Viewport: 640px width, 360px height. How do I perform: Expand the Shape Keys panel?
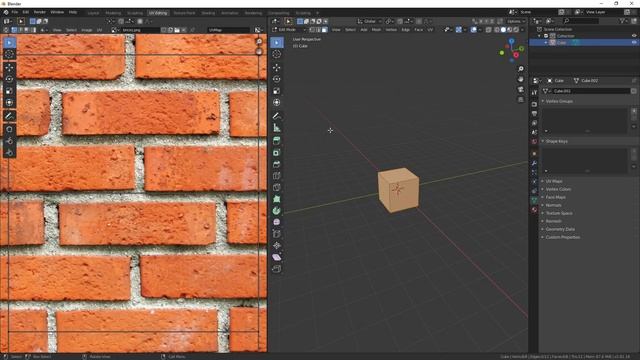coord(556,141)
